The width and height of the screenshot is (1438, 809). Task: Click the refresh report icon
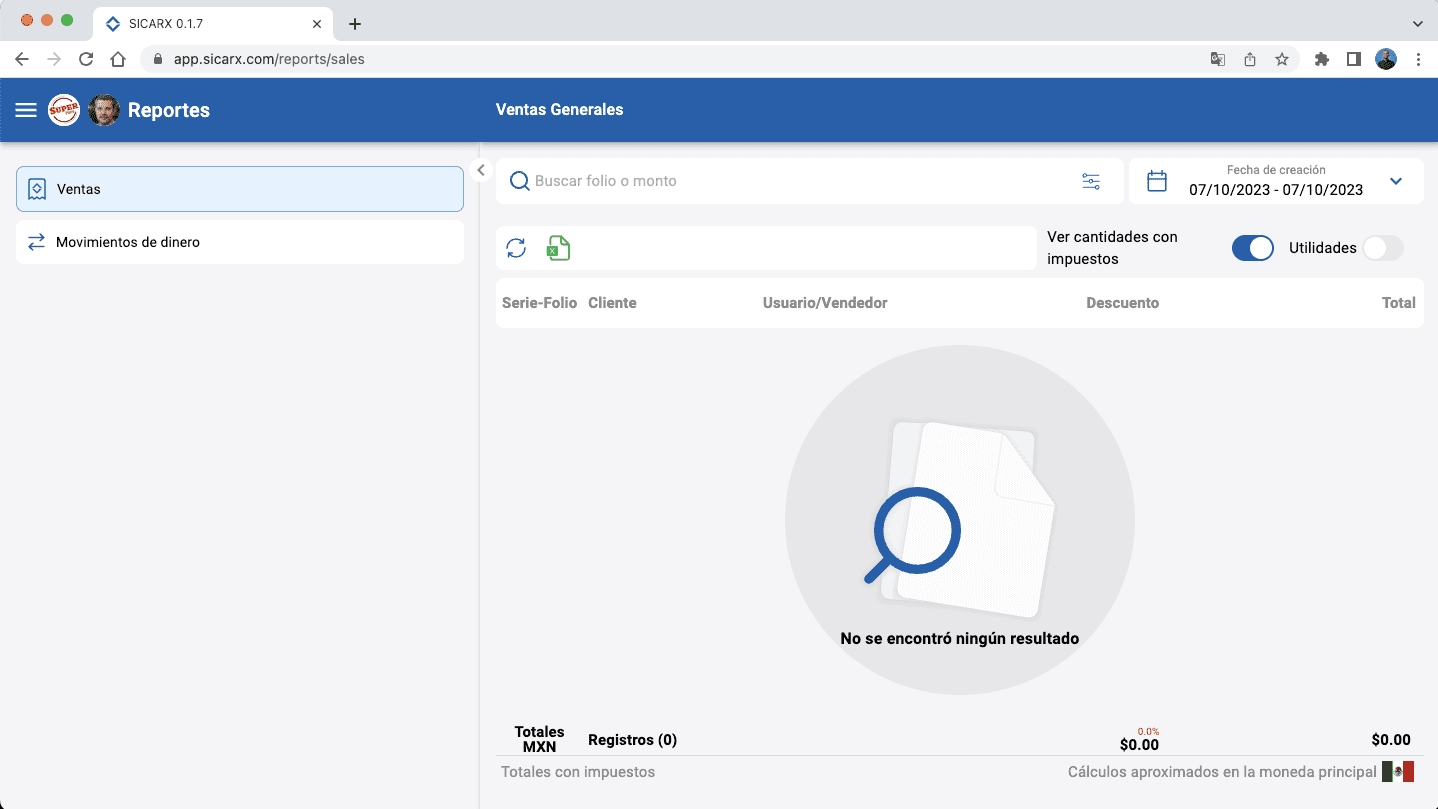coord(516,248)
